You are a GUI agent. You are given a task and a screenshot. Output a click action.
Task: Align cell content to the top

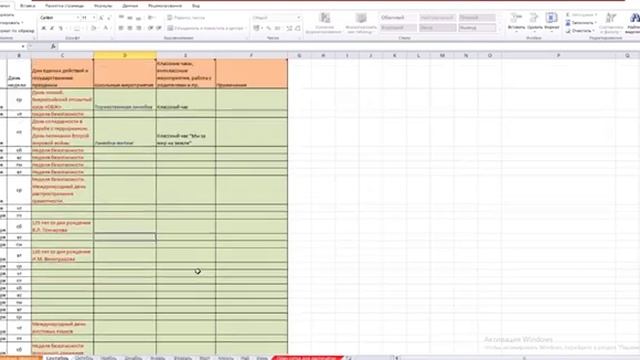(x=121, y=18)
